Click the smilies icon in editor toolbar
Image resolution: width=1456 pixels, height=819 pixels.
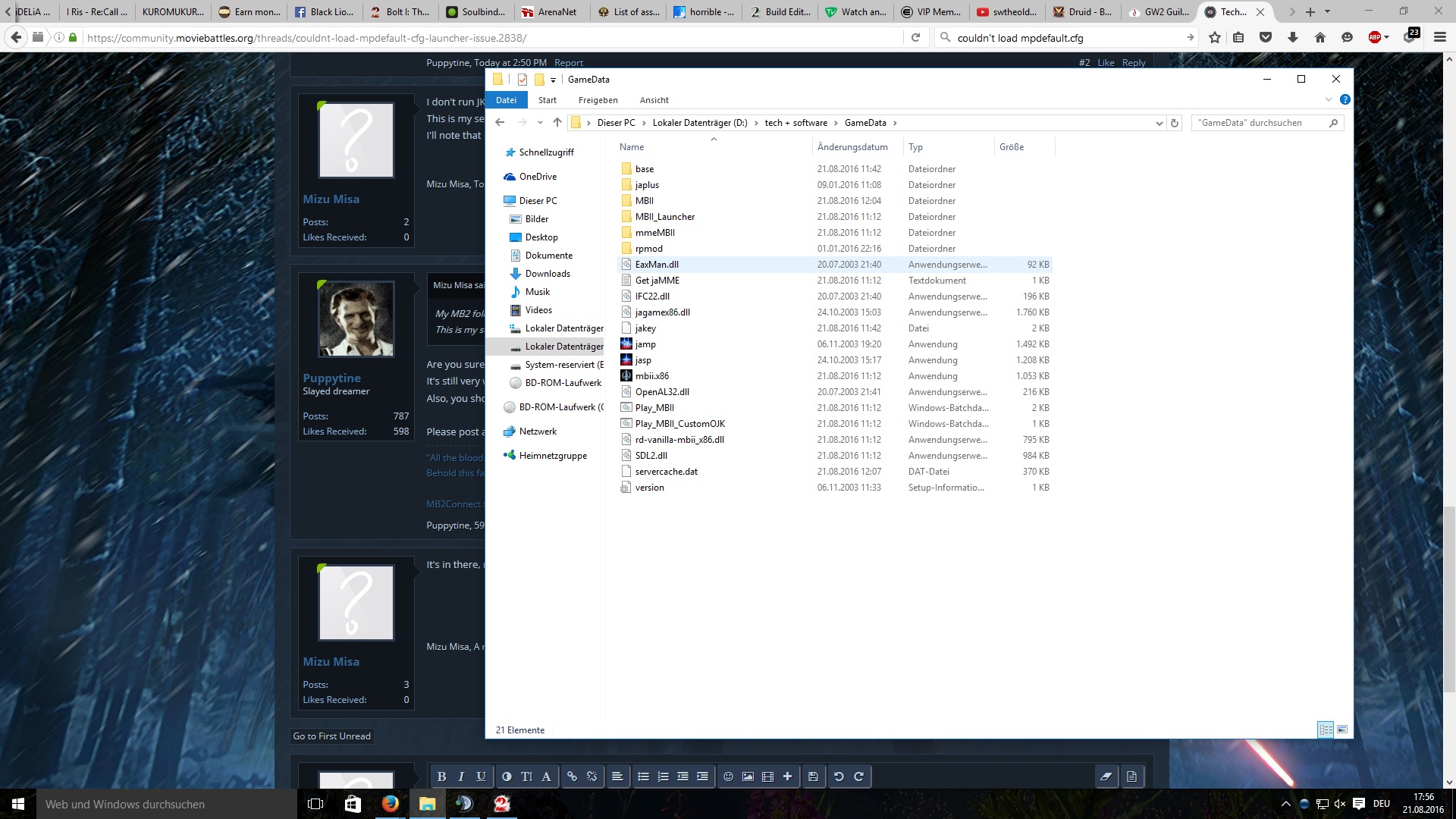pos(728,777)
